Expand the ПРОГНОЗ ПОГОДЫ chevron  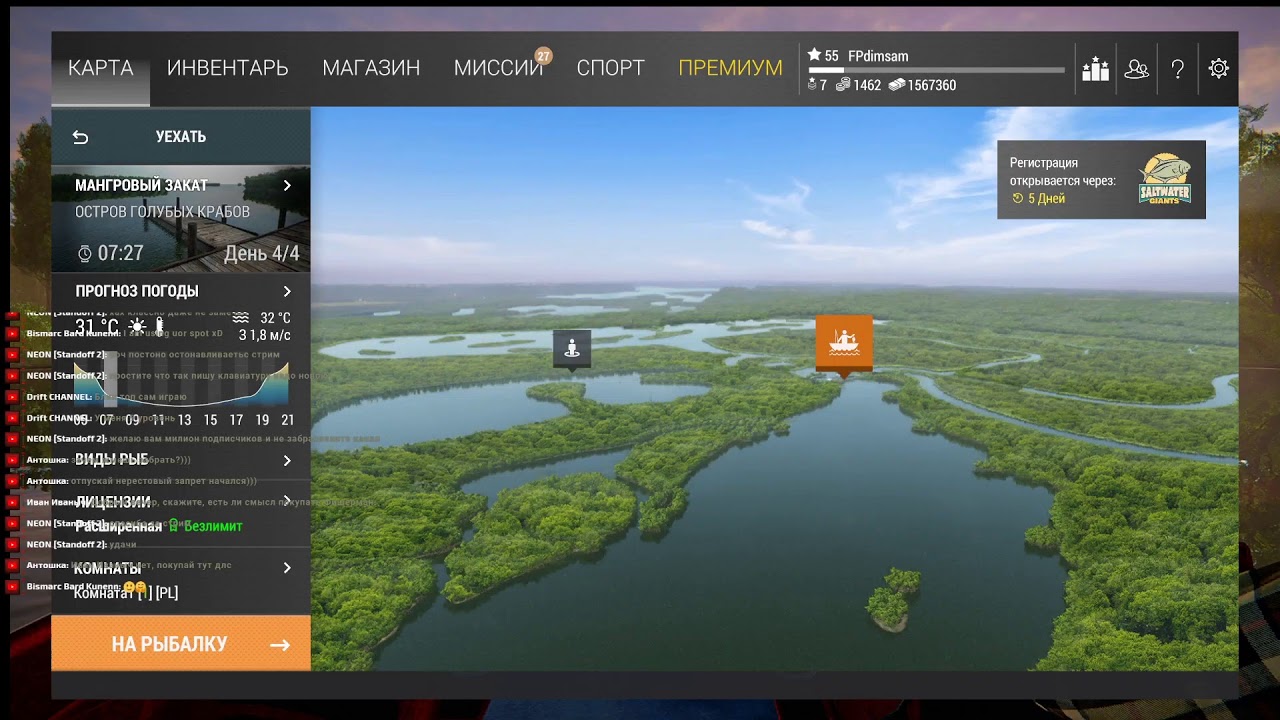click(287, 291)
